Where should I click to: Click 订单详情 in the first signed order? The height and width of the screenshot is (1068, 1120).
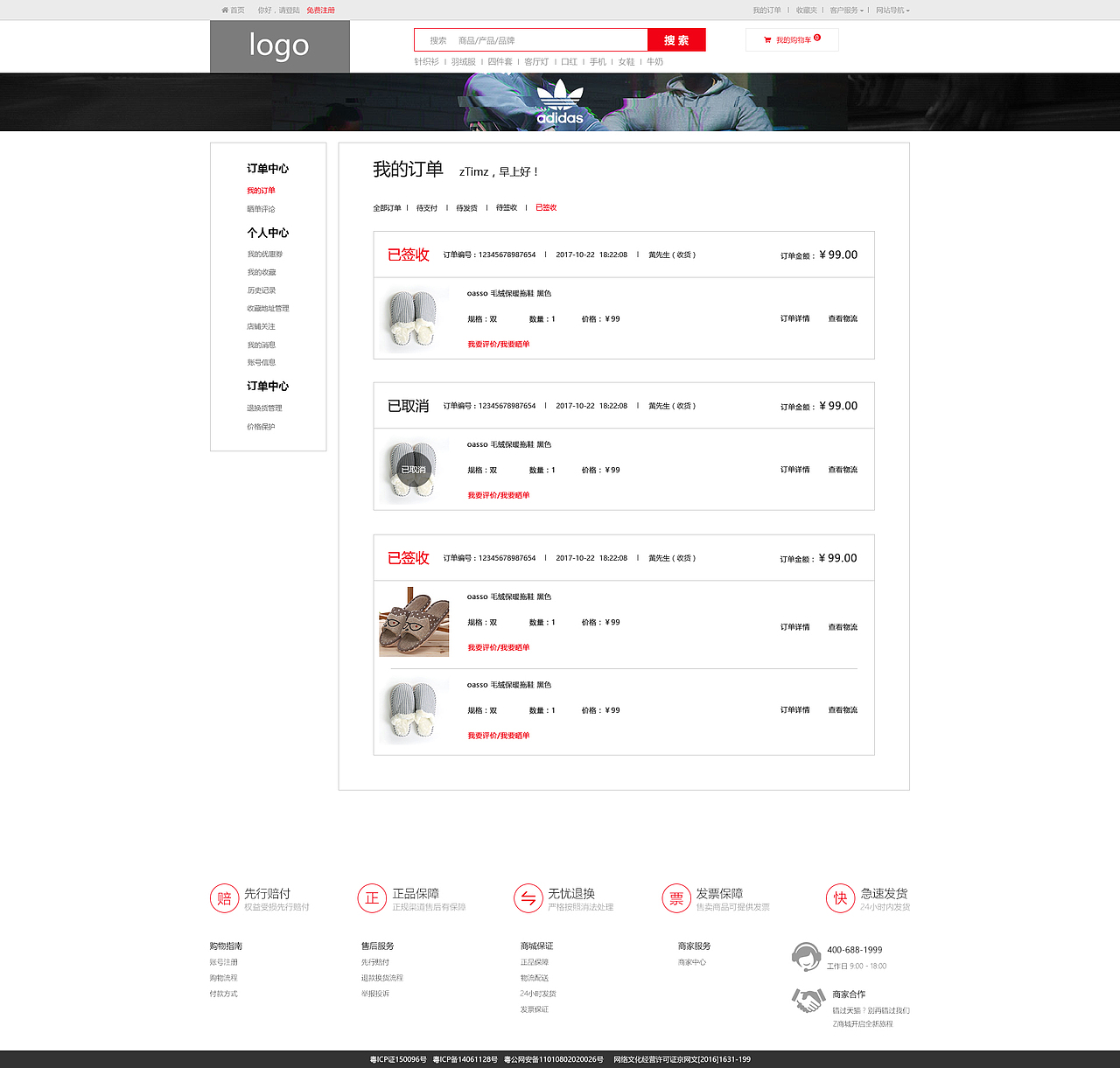(795, 318)
